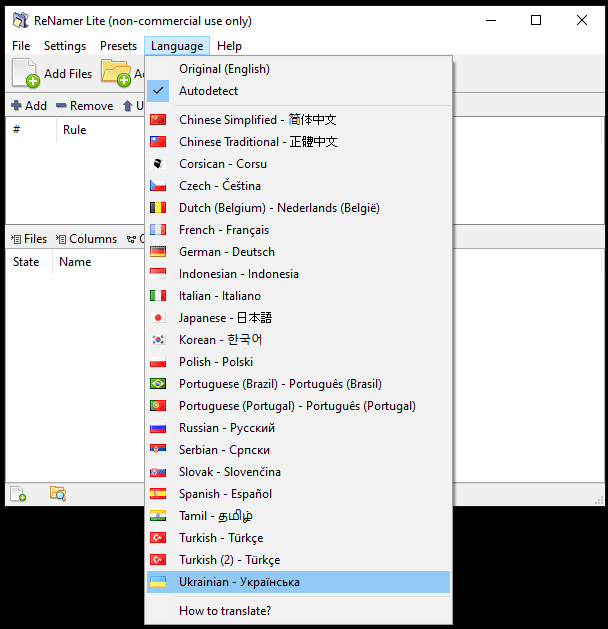
Task: Maximize the ReNamer Lite window
Action: click(x=536, y=20)
